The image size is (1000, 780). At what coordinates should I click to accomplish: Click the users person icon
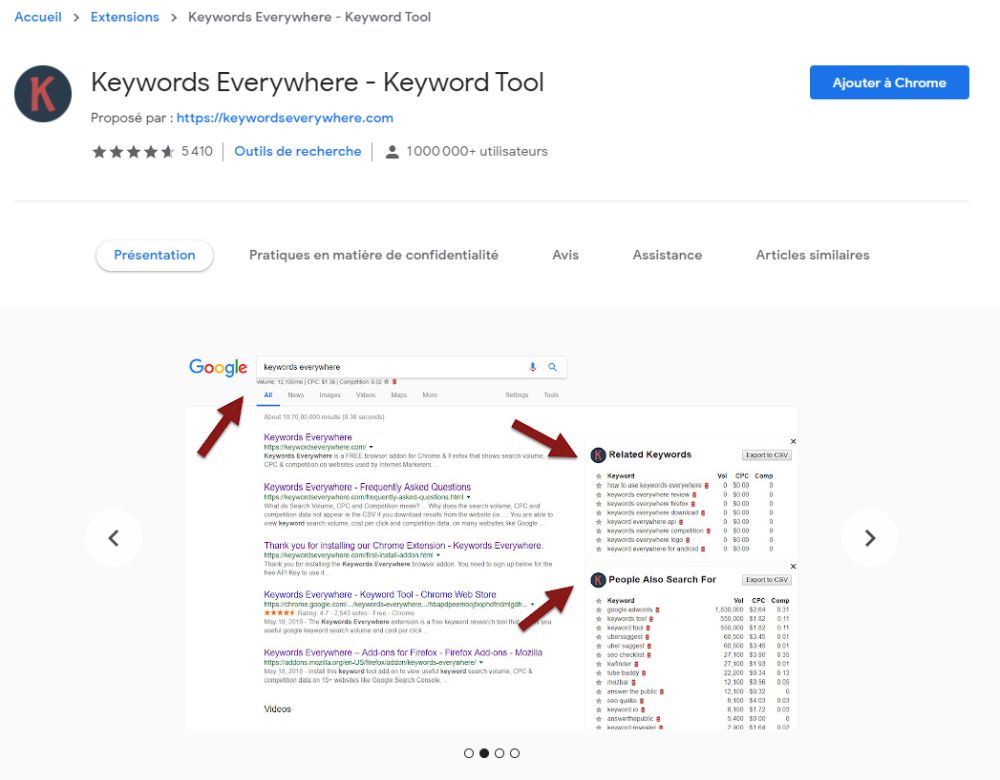click(392, 152)
